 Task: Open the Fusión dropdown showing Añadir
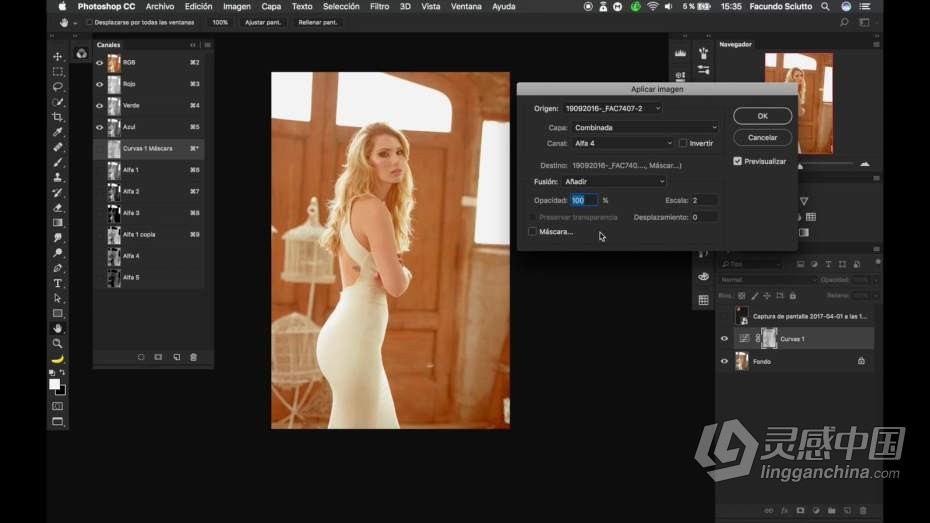coord(614,181)
